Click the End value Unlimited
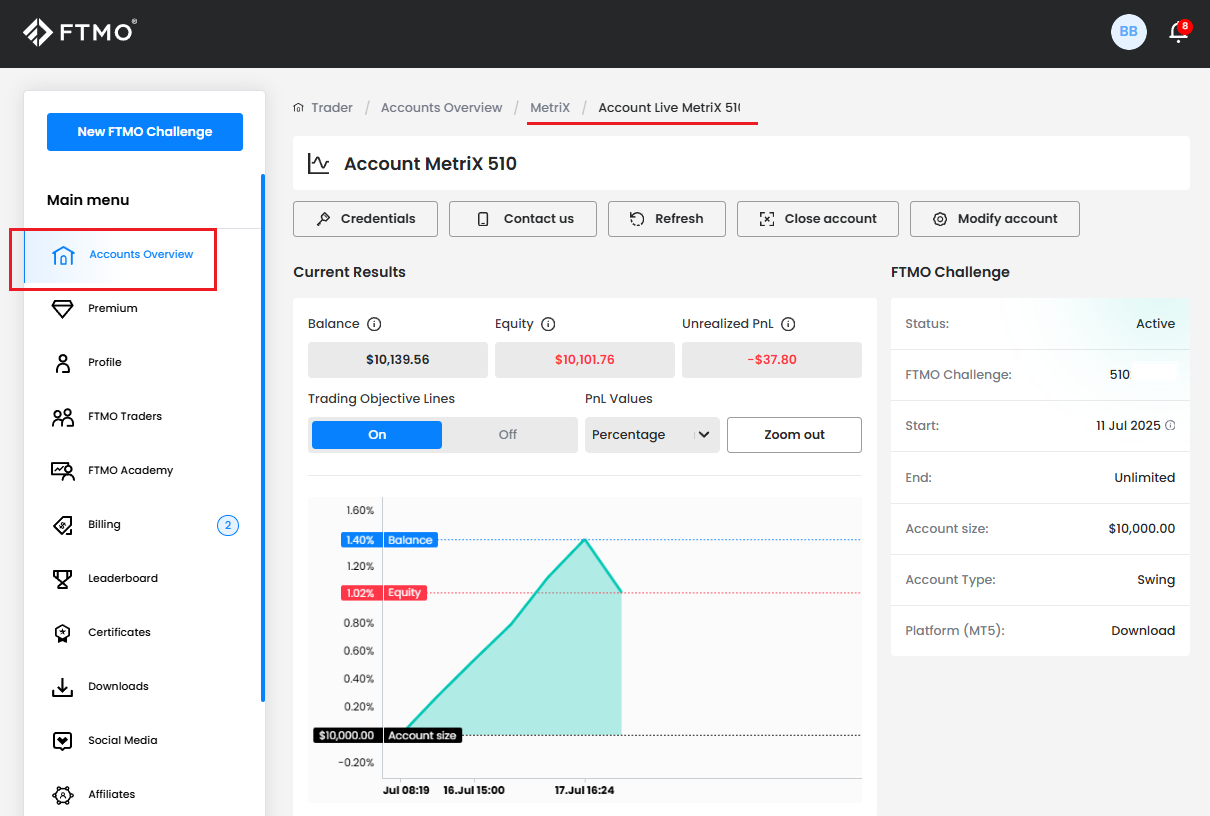The height and width of the screenshot is (816, 1210). coord(1145,478)
